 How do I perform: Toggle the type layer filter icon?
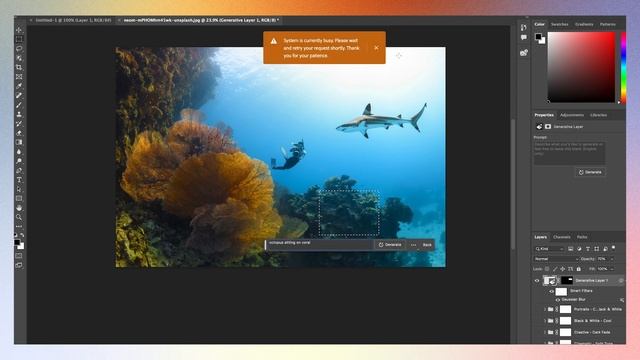point(588,249)
